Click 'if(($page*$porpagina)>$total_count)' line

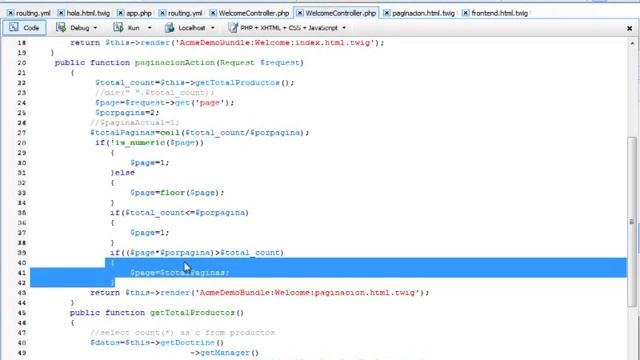coord(197,253)
